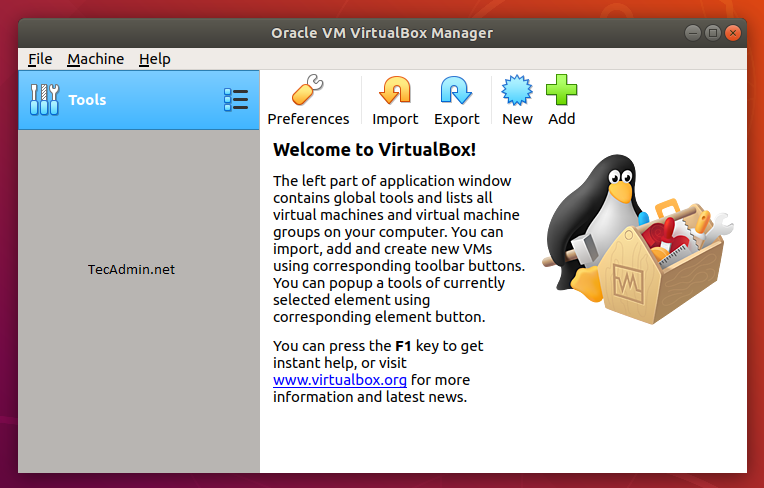The height and width of the screenshot is (488, 764).
Task: Select the Tools entry in the left panel
Action: pos(139,100)
